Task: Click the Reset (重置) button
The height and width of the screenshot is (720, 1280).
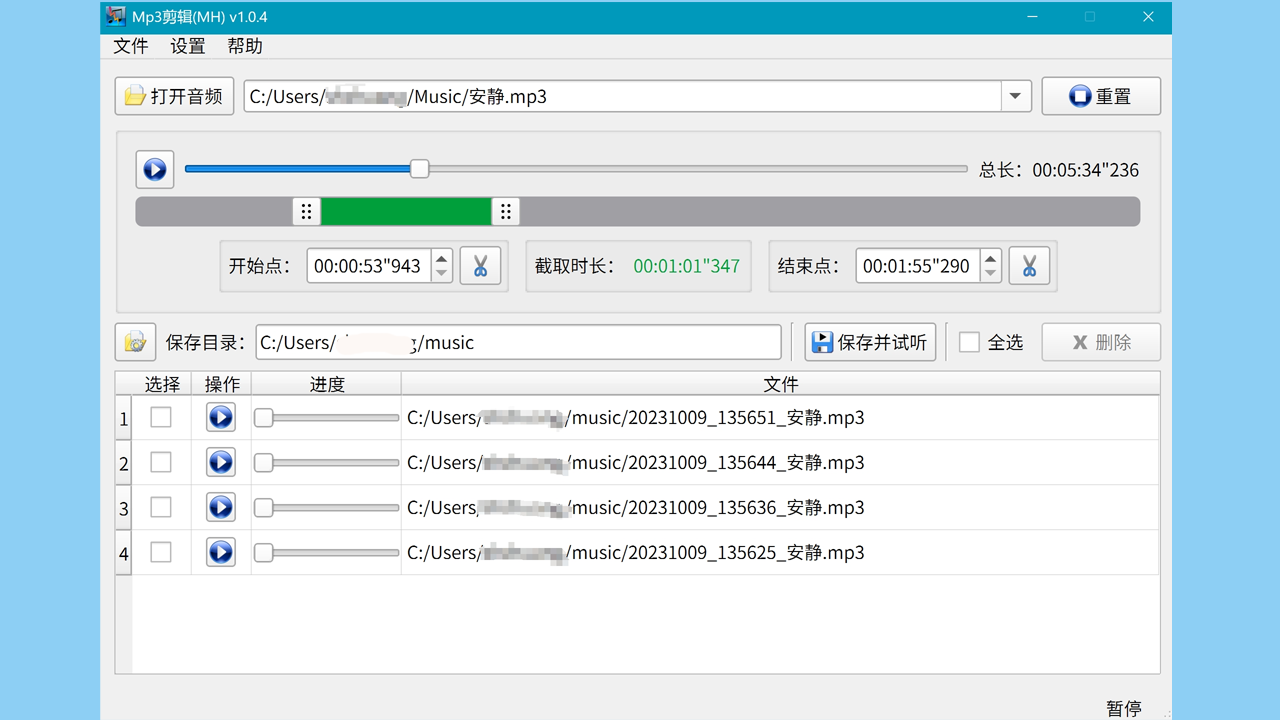Action: point(1101,97)
